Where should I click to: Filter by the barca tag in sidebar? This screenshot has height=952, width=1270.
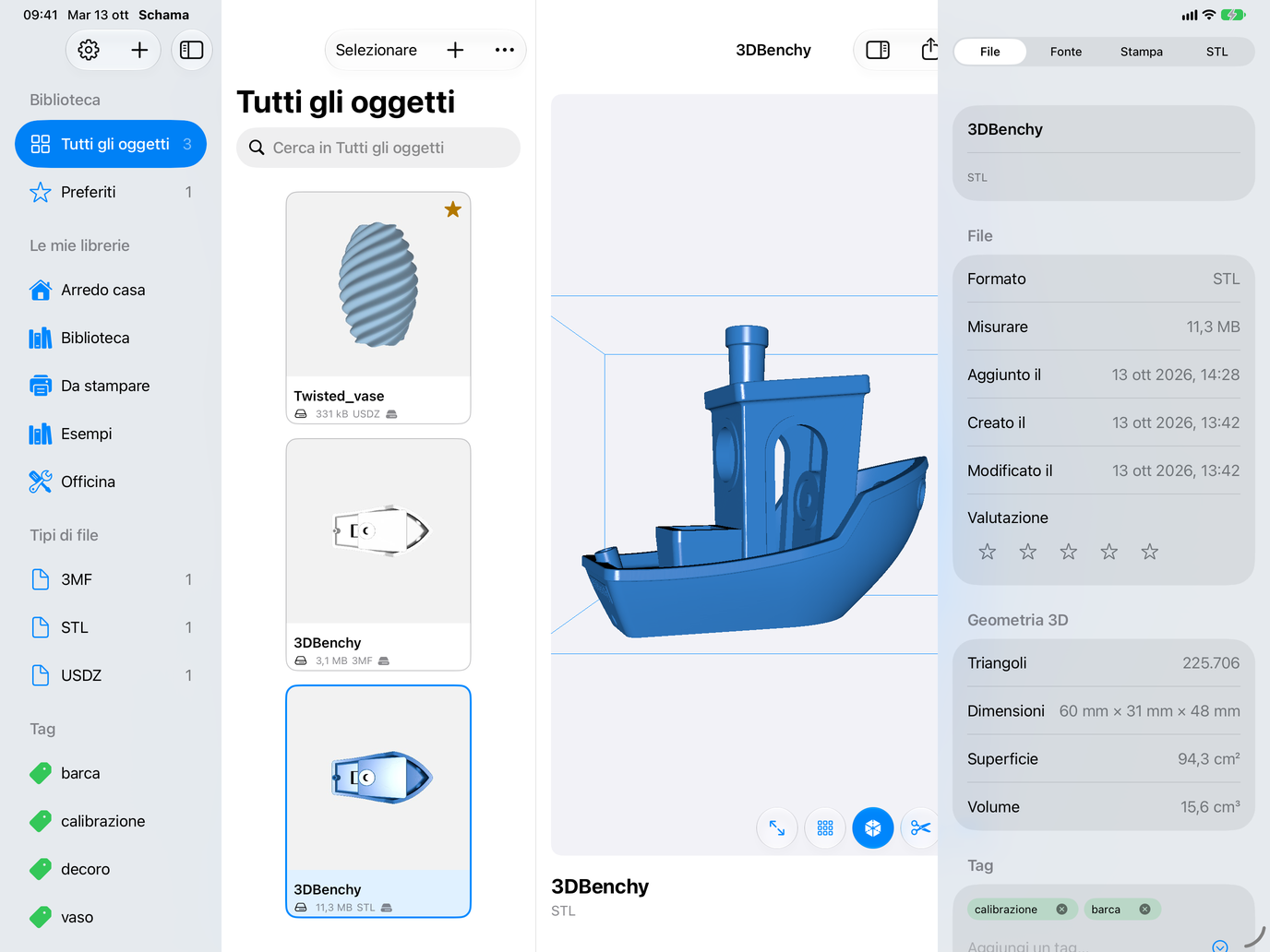pos(111,773)
